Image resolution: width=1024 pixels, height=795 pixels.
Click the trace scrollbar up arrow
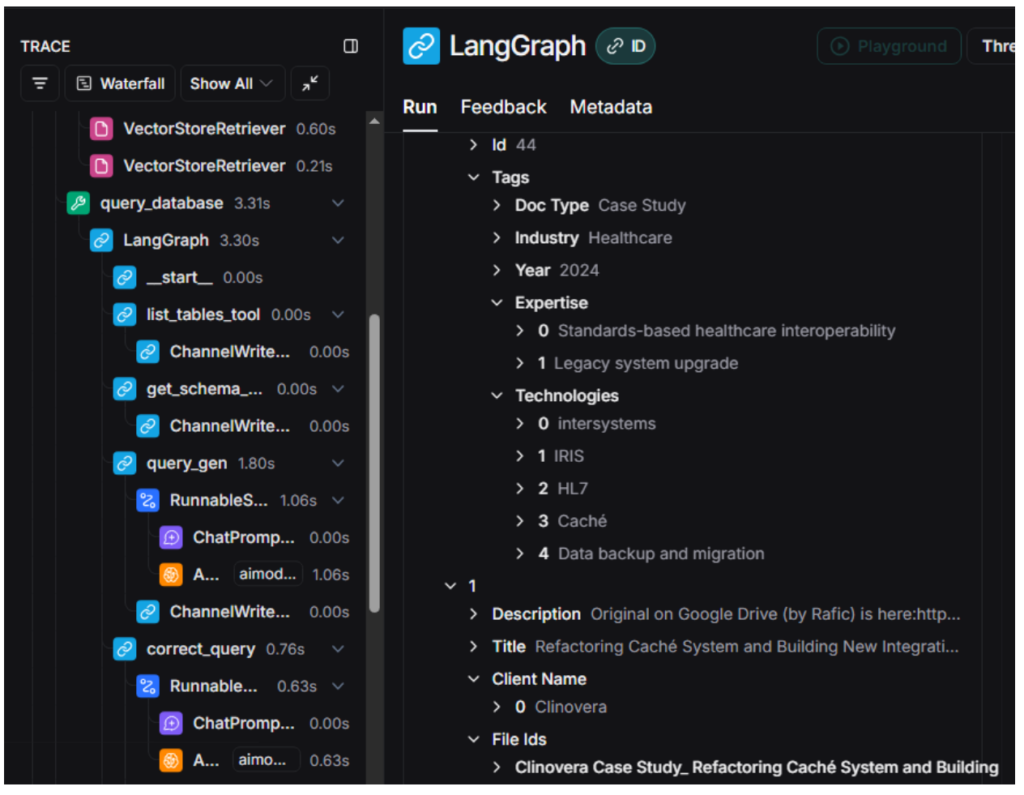click(x=374, y=122)
